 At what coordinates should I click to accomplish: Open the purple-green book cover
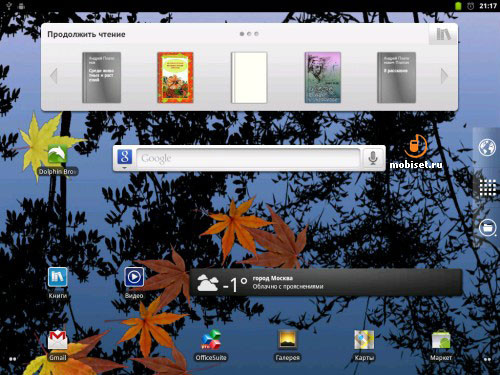click(x=323, y=77)
